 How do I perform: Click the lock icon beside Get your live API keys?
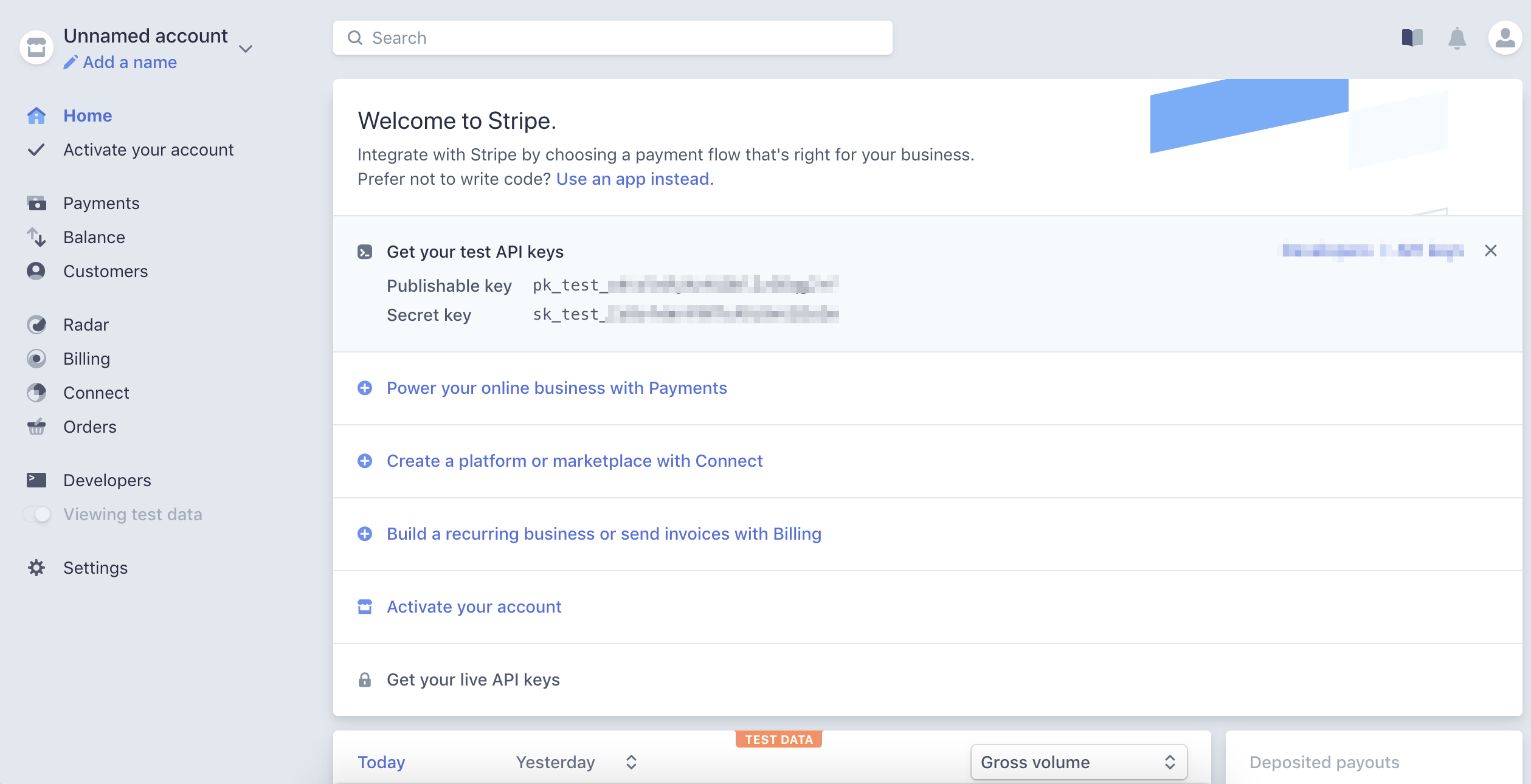point(365,679)
